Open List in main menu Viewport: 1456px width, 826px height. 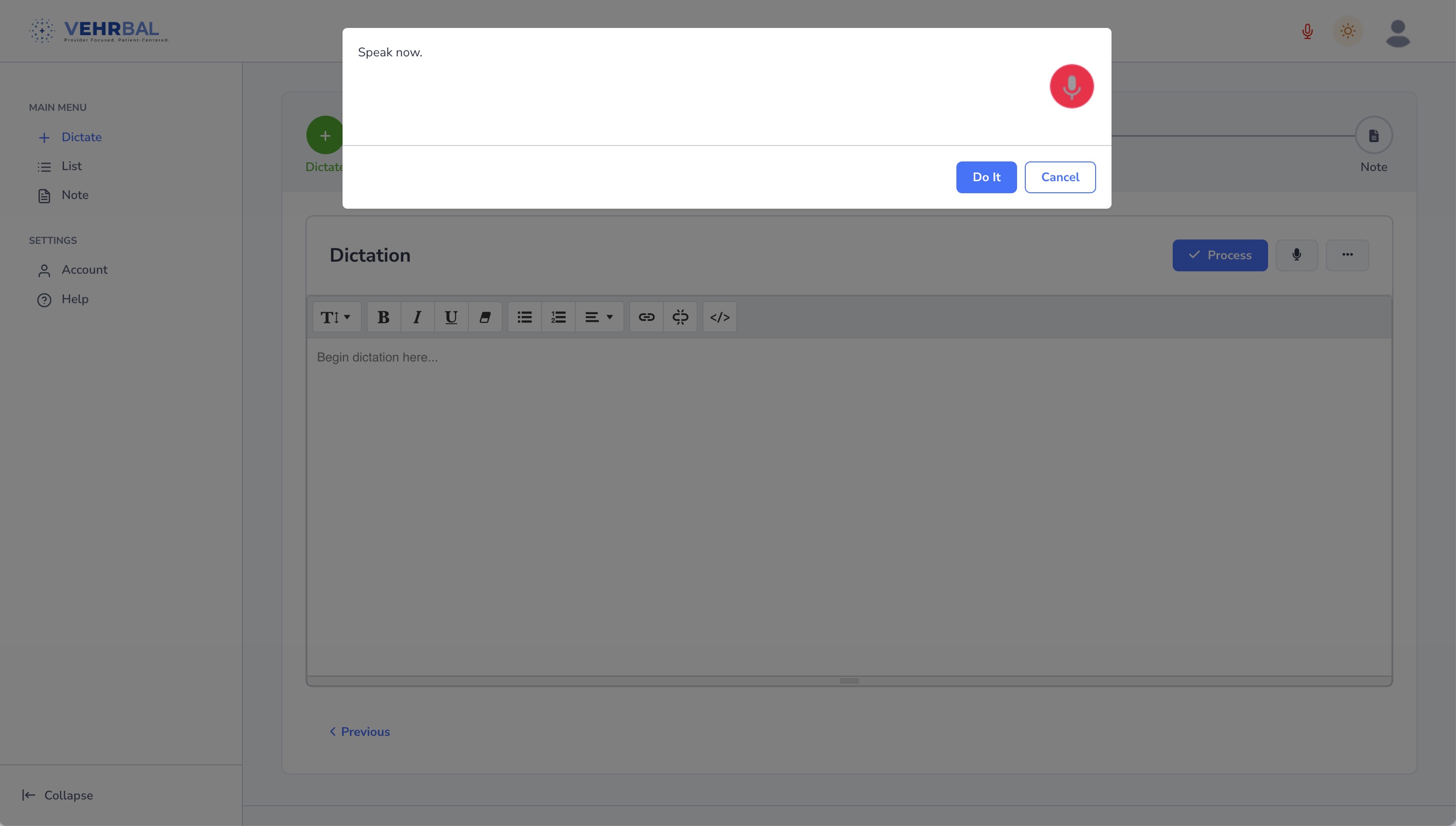click(71, 166)
